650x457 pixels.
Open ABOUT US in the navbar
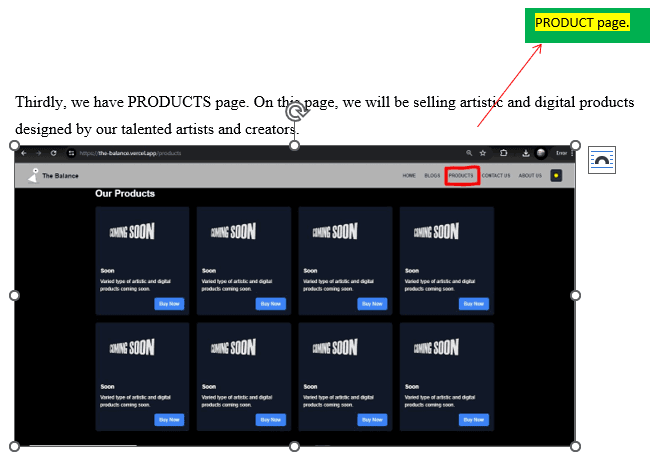[530, 176]
